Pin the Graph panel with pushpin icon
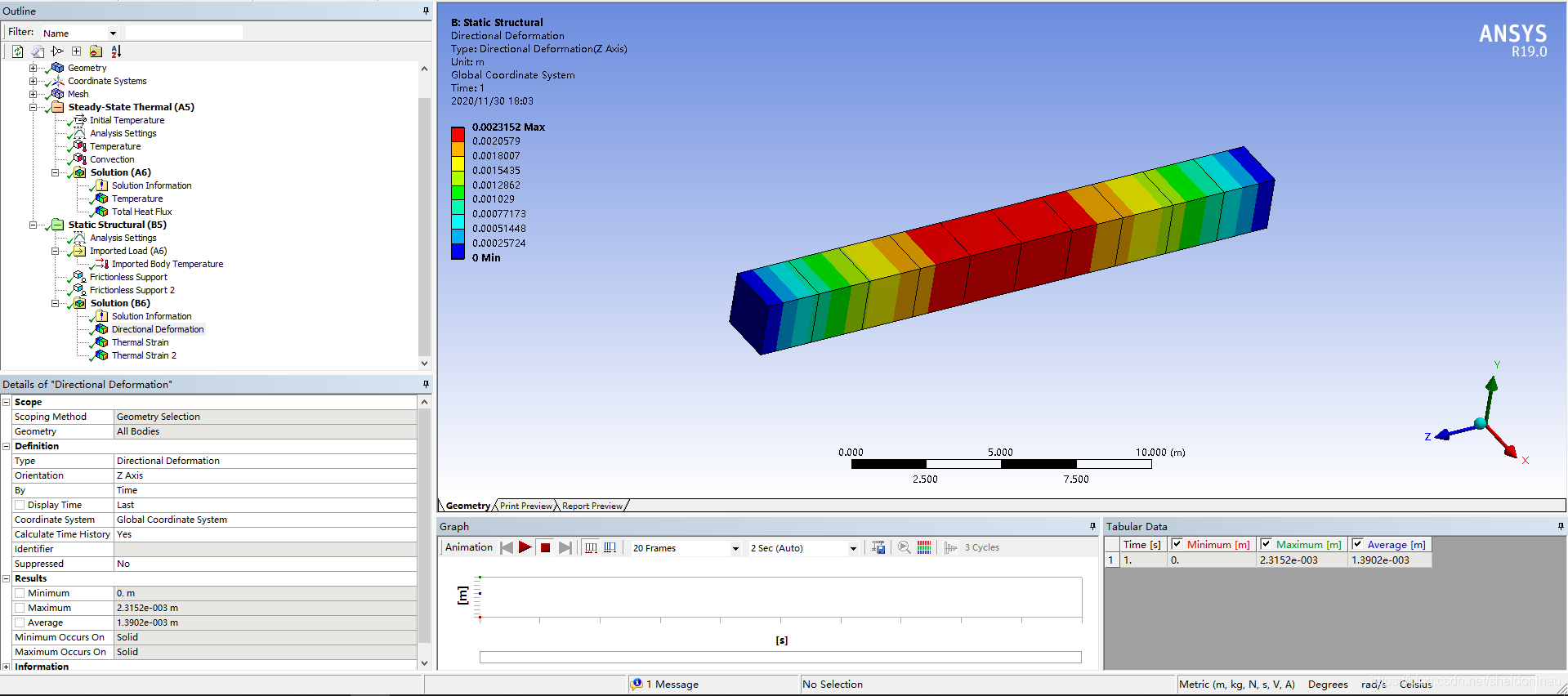 (1092, 527)
